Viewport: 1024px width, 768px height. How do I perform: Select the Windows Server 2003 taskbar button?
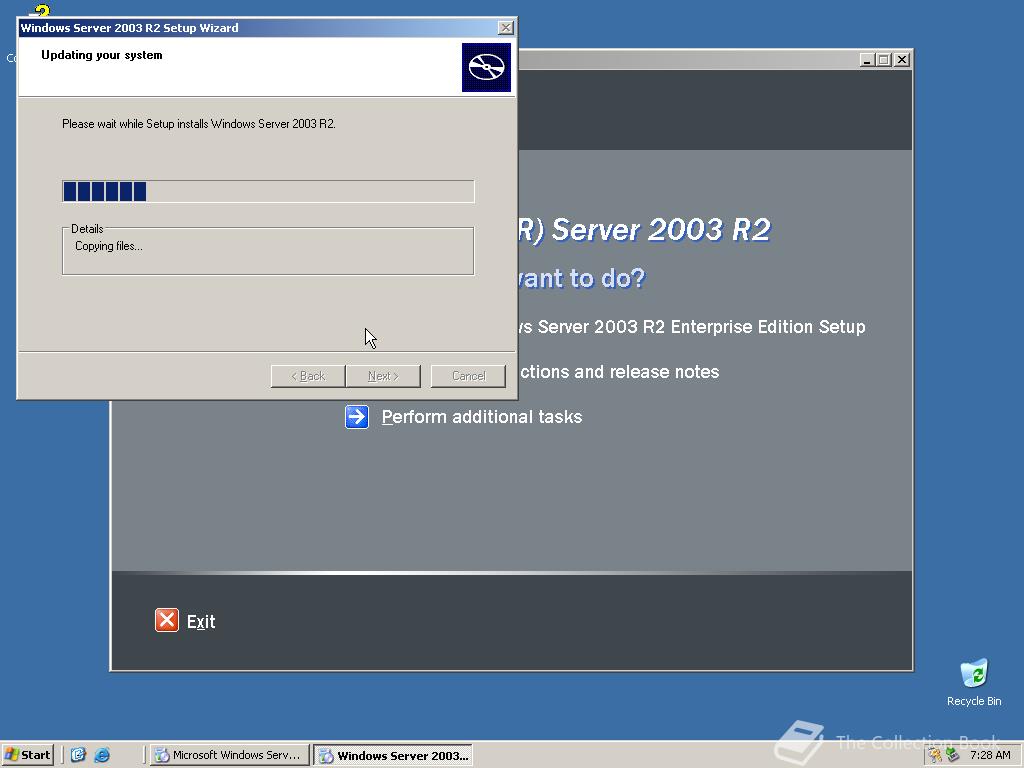pyautogui.click(x=393, y=755)
